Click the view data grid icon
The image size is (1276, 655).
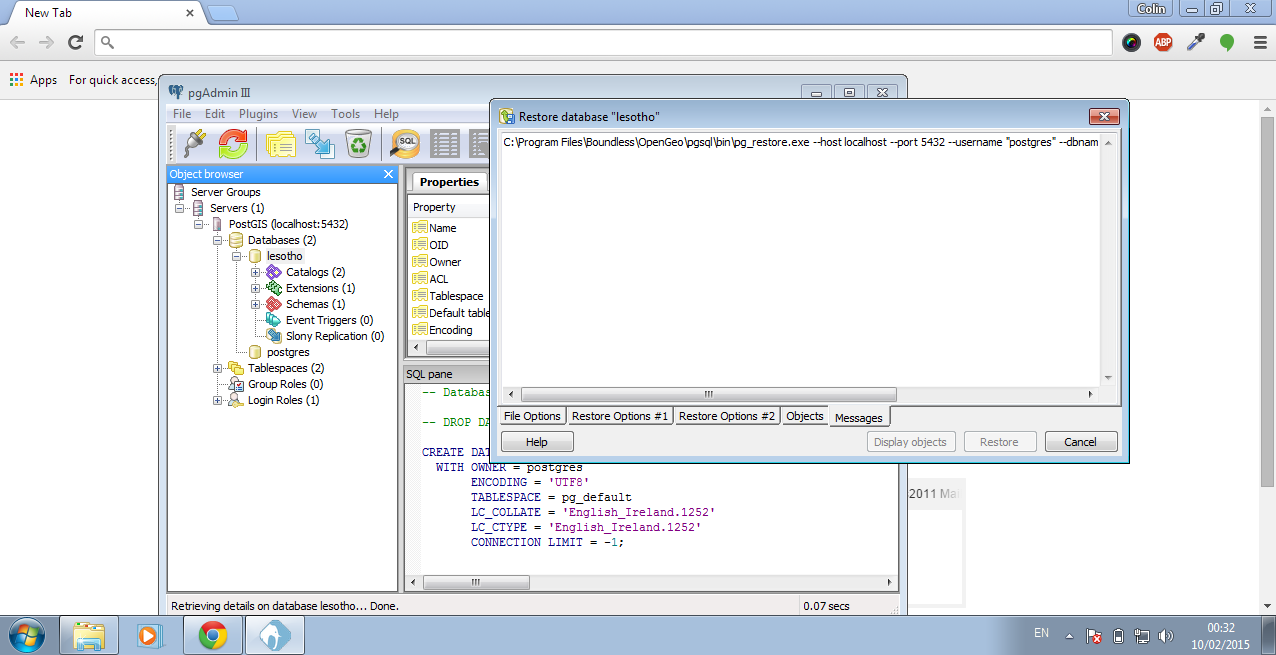coord(445,144)
